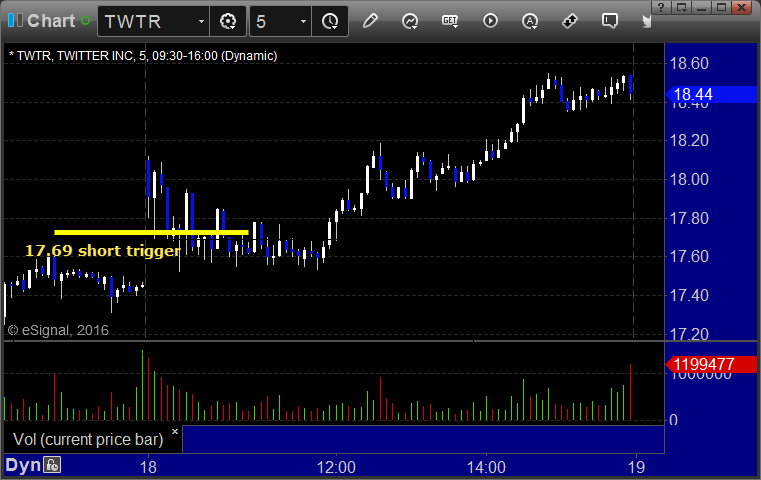
Task: Expand the TWTR symbol dropdown arrow
Action: 201,21
